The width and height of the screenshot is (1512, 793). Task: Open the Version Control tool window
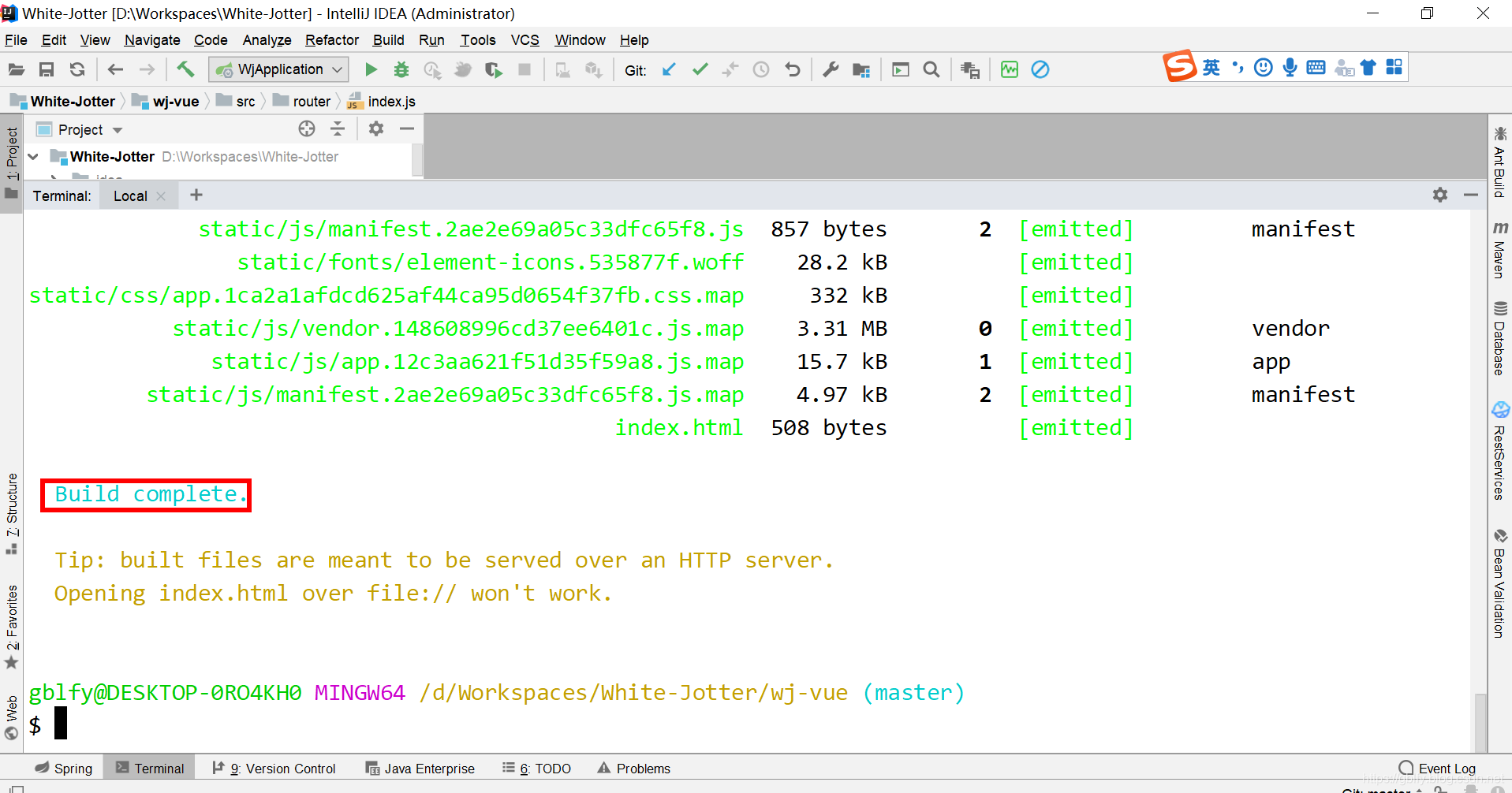tap(274, 769)
